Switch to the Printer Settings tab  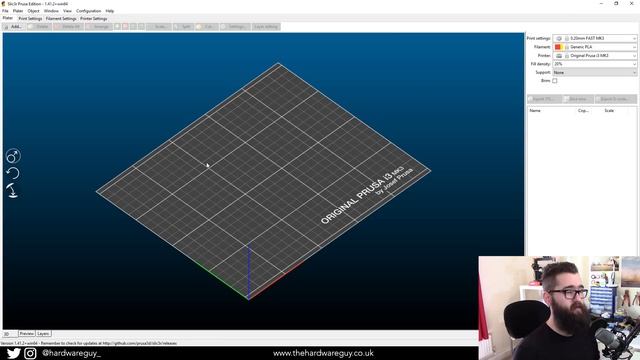(94, 19)
